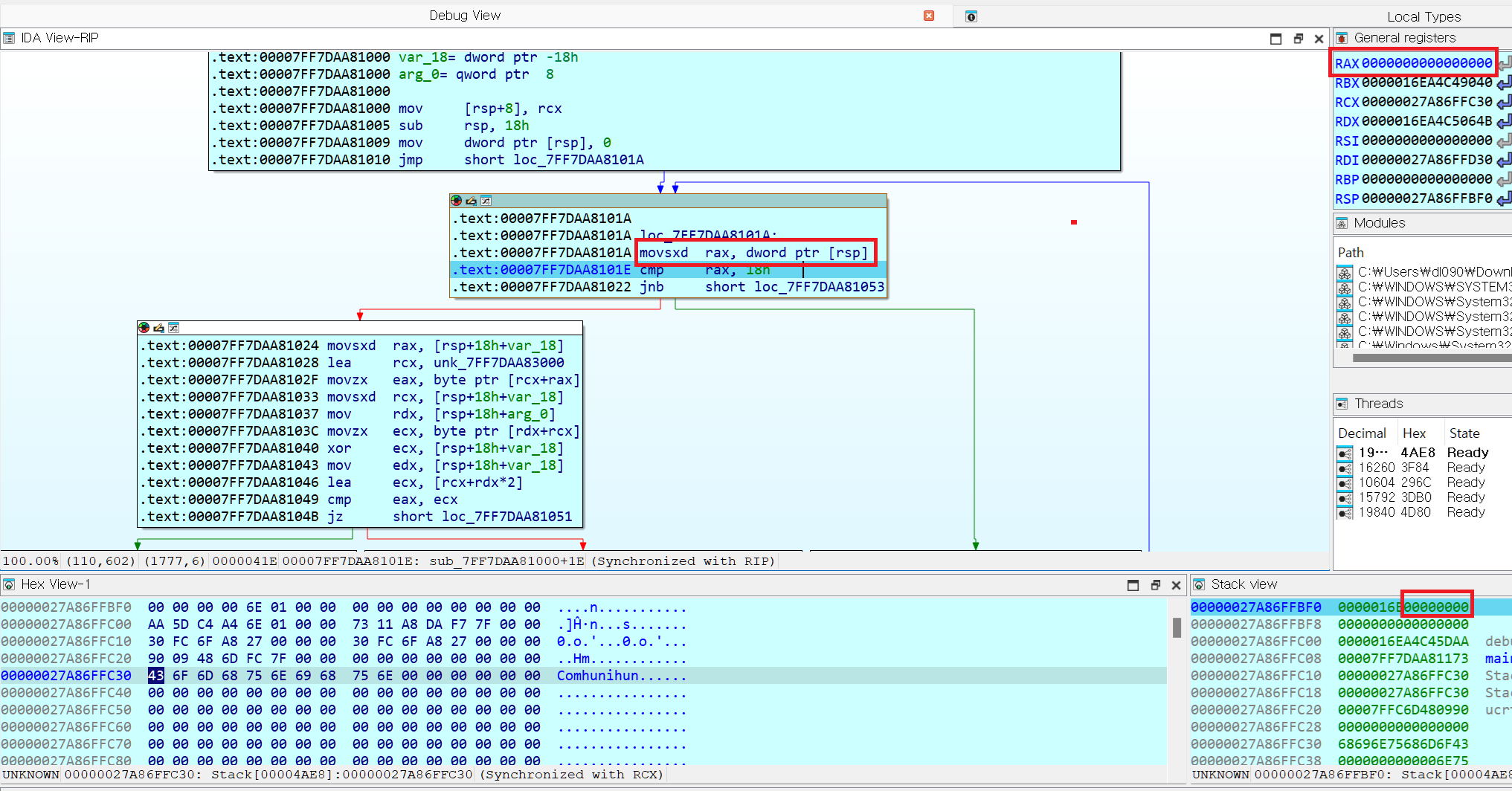Screen dimensions: 1512x791
Task: Click stack value 68696E75686D6F43
Action: (x=1403, y=744)
